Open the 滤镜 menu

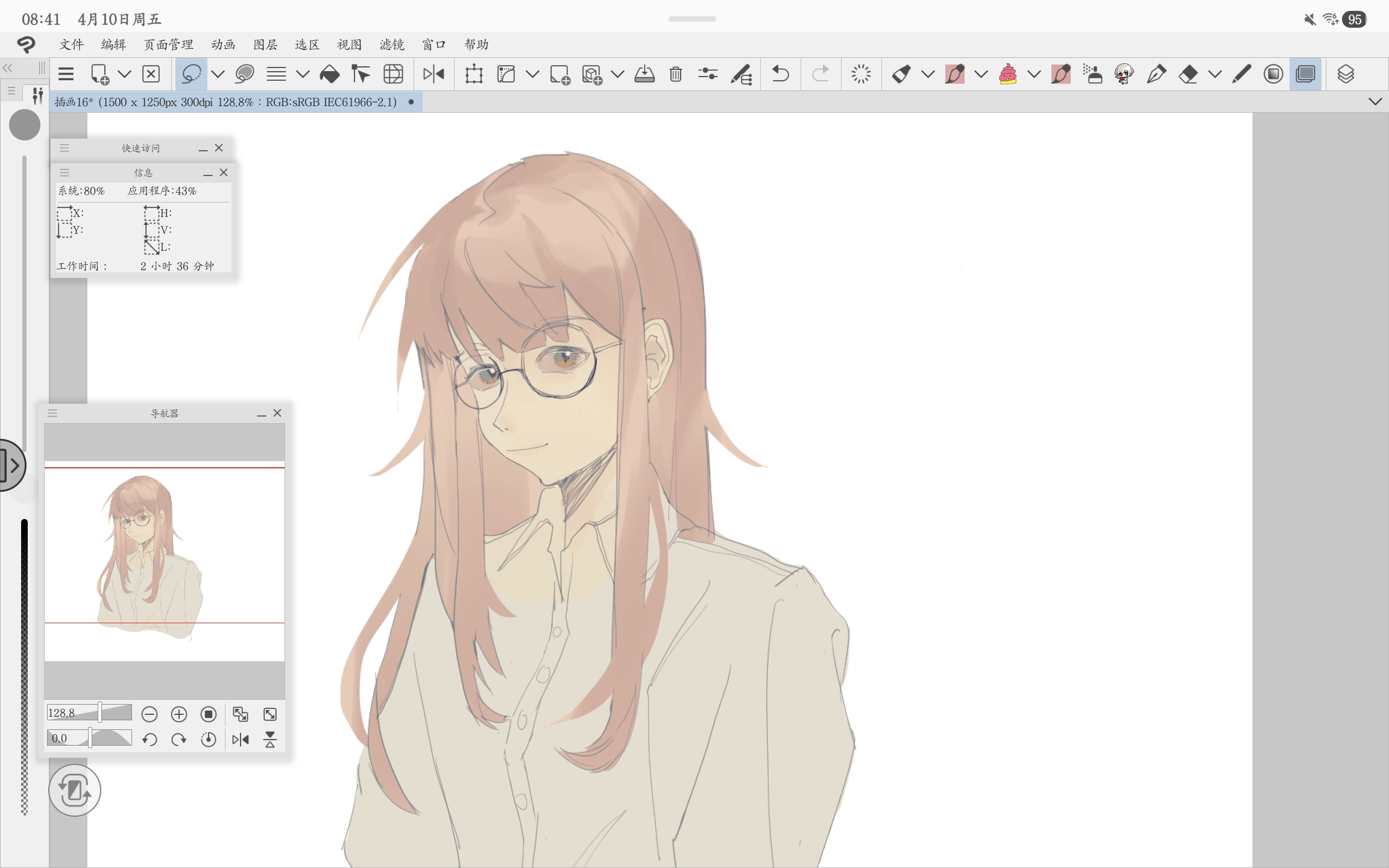tap(392, 45)
